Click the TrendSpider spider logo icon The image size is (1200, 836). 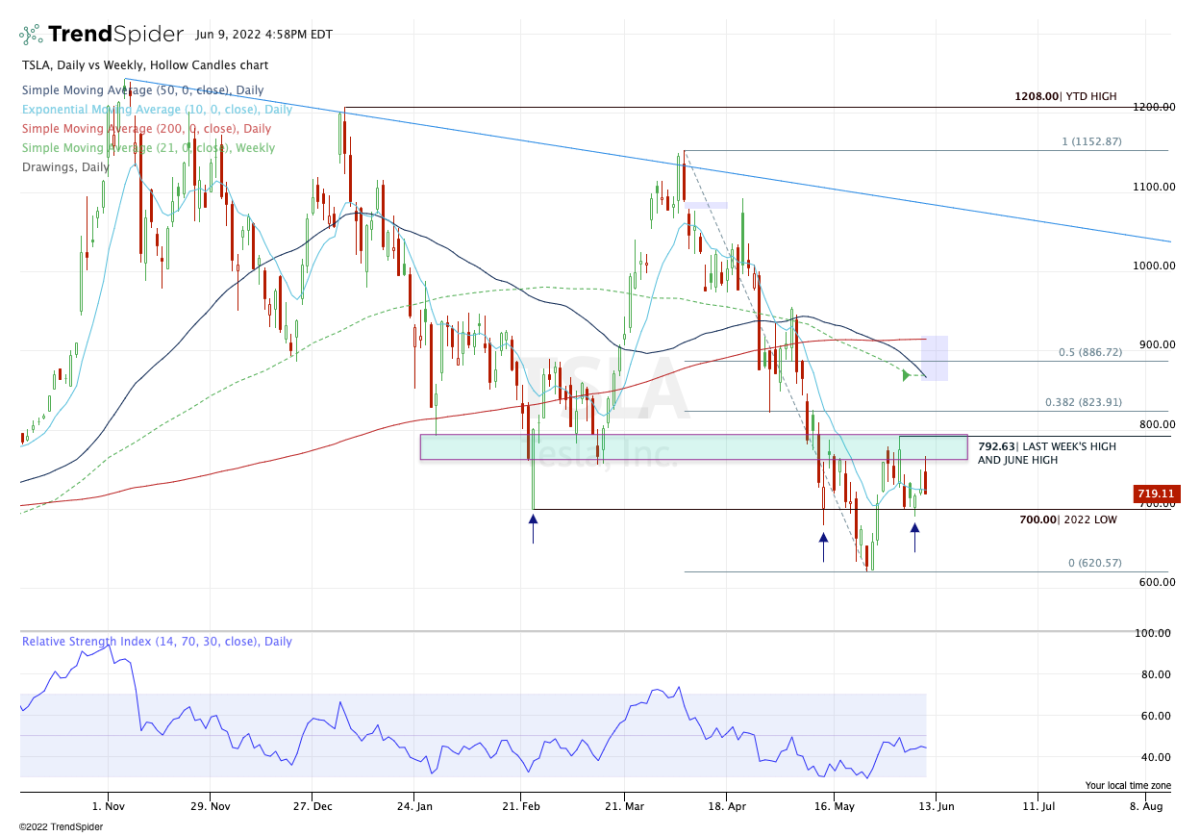click(31, 34)
